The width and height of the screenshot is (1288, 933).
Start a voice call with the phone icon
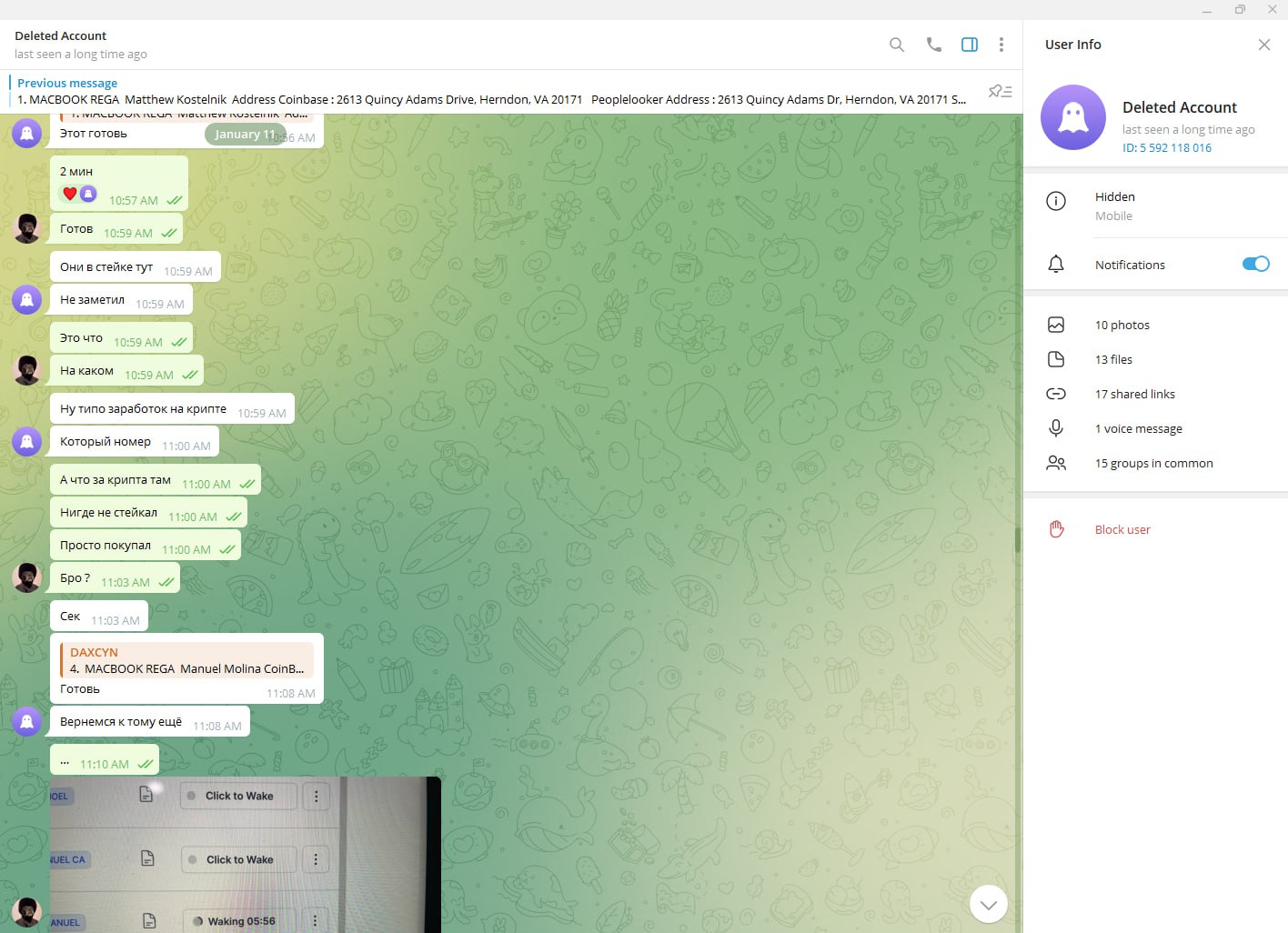tap(934, 45)
